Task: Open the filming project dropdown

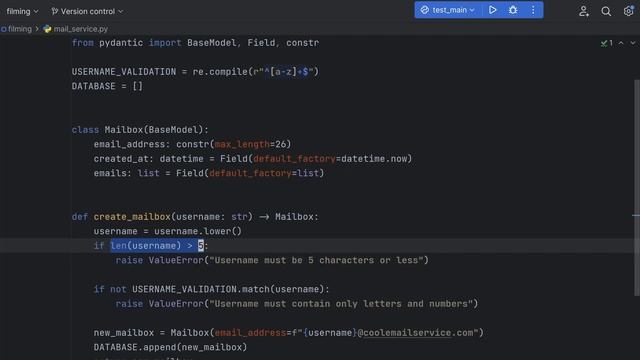Action: [x=22, y=11]
